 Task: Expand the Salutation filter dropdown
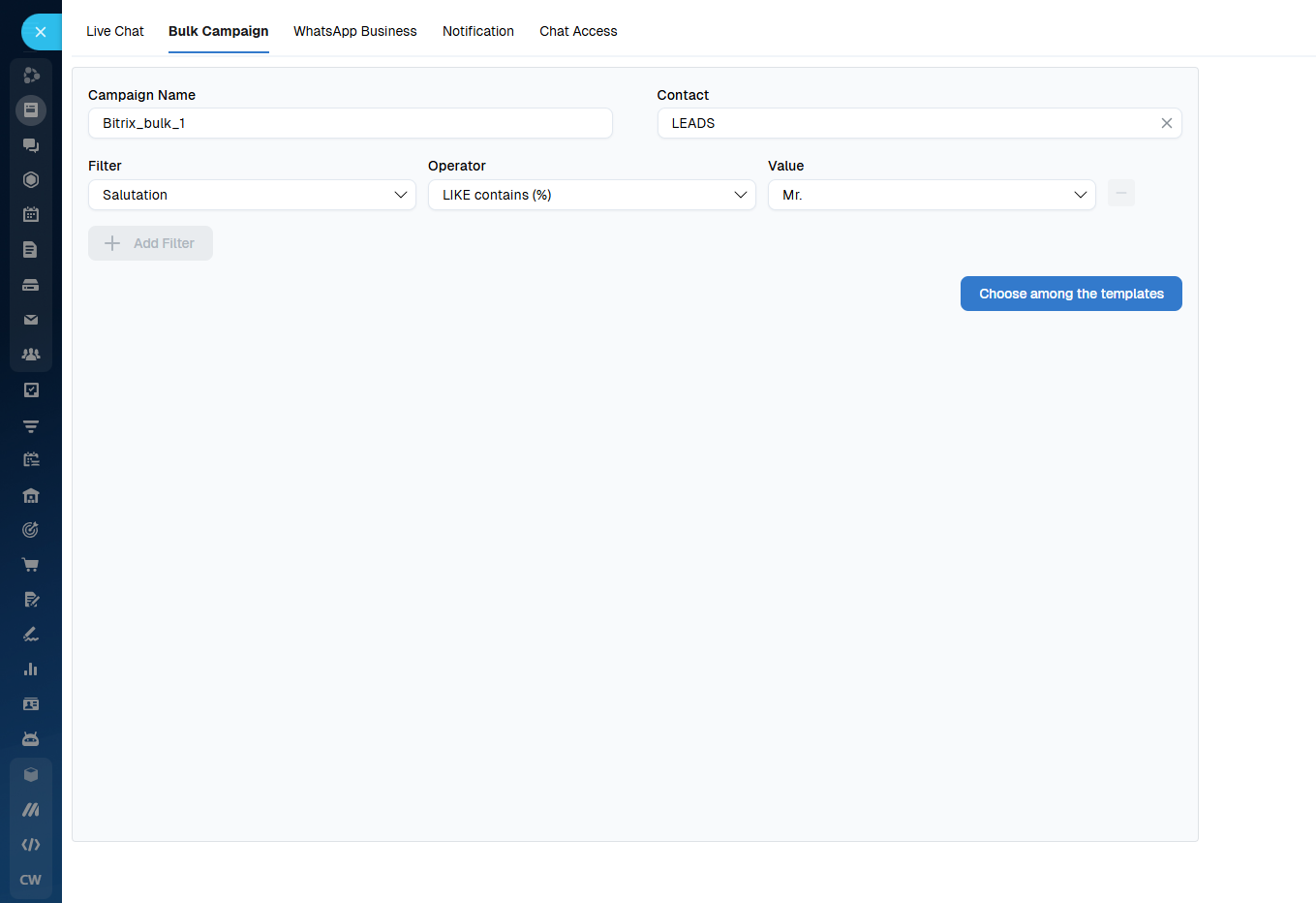[x=252, y=195]
